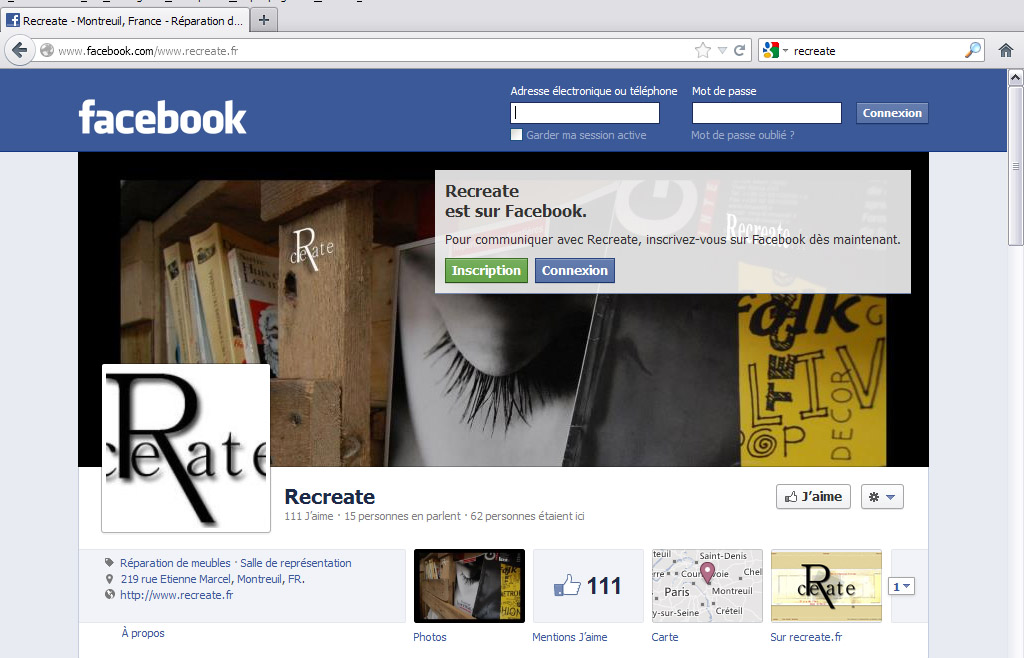The width and height of the screenshot is (1024, 658).
Task: Open the Photos thumbnail
Action: point(469,586)
